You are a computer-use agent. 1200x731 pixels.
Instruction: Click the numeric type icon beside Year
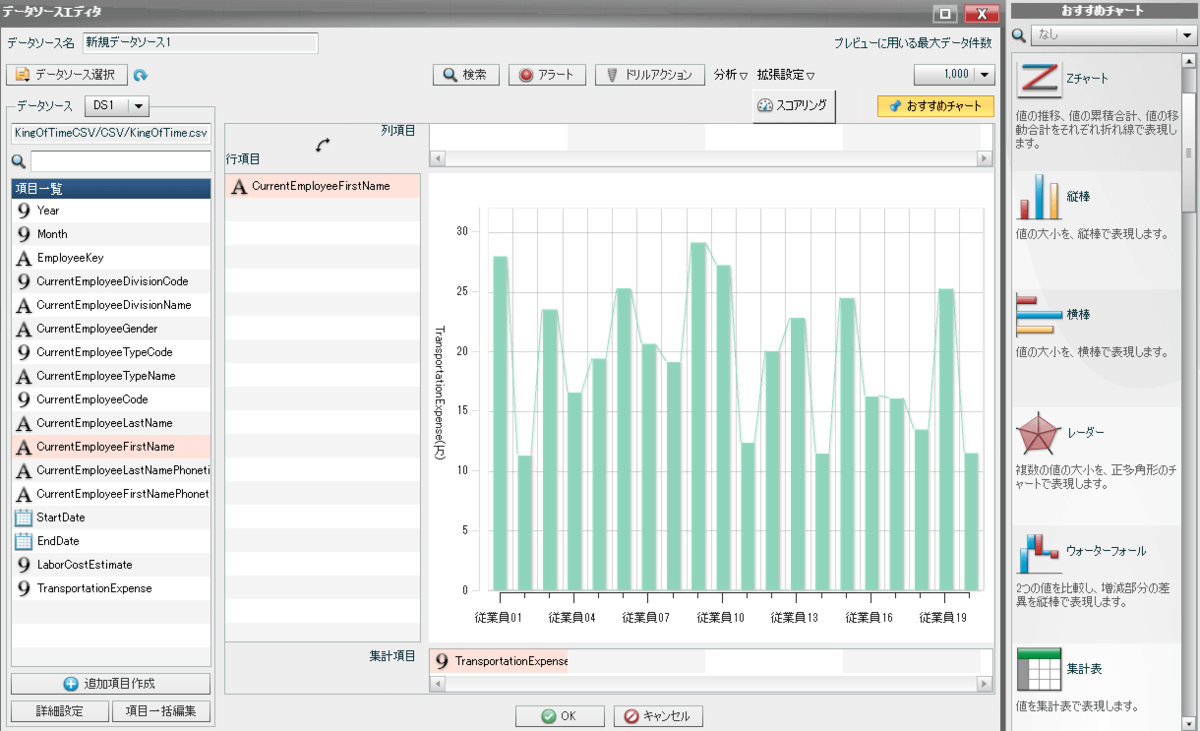[x=24, y=211]
